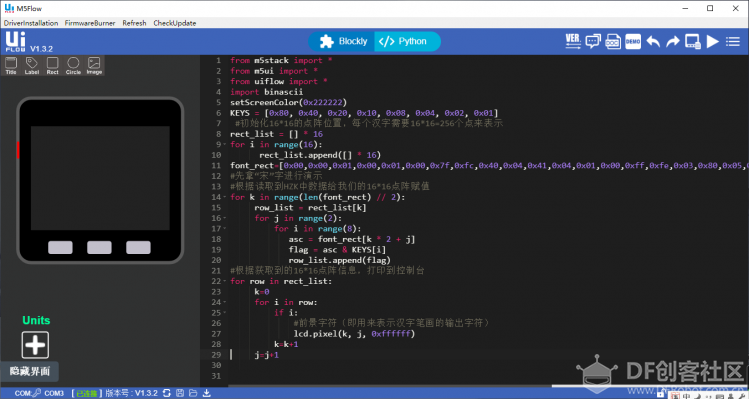This screenshot has height=399, width=749.
Task: Click the 隐藏界面 hide interface button
Action: pos(30,371)
